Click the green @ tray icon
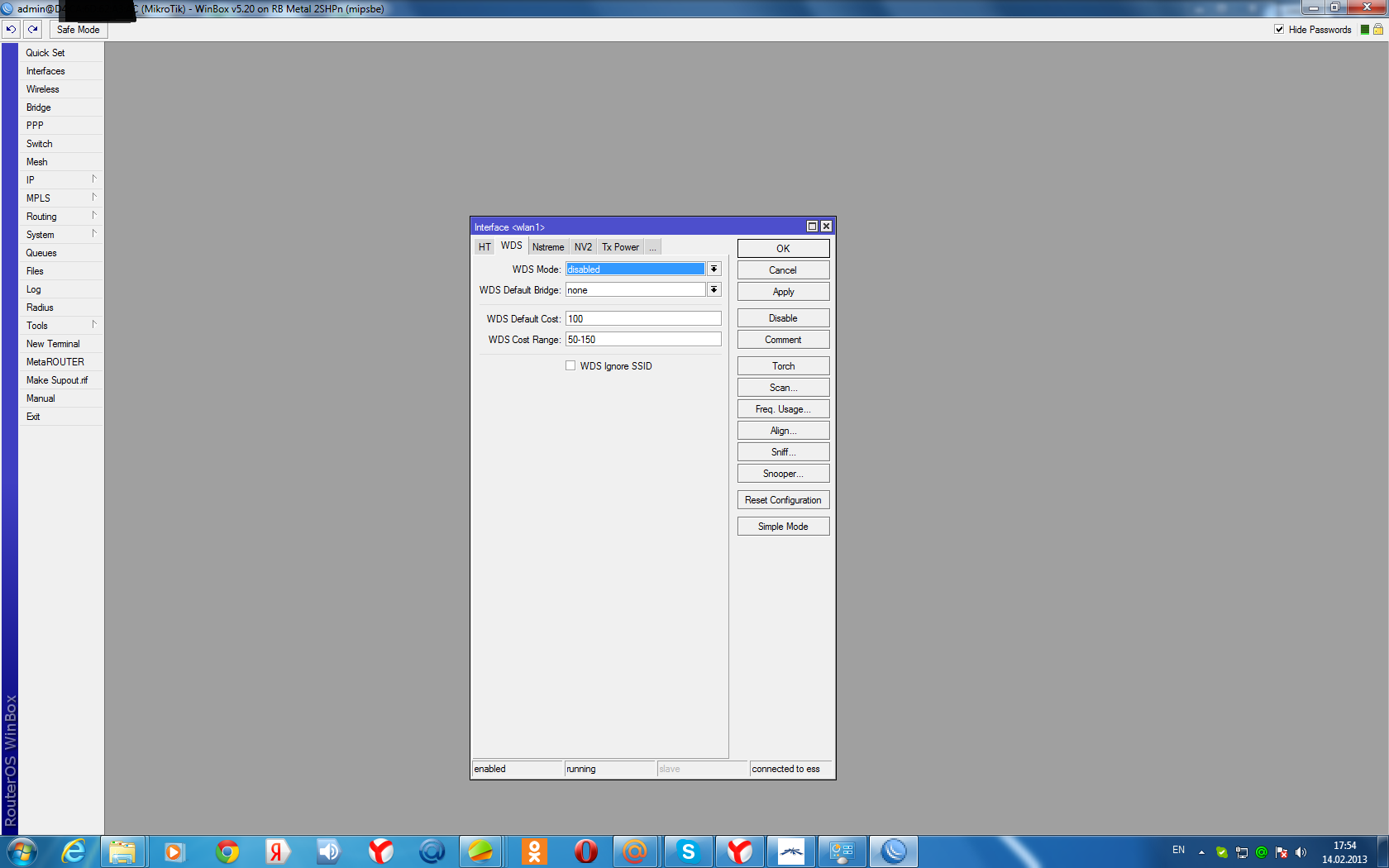 [1262, 852]
